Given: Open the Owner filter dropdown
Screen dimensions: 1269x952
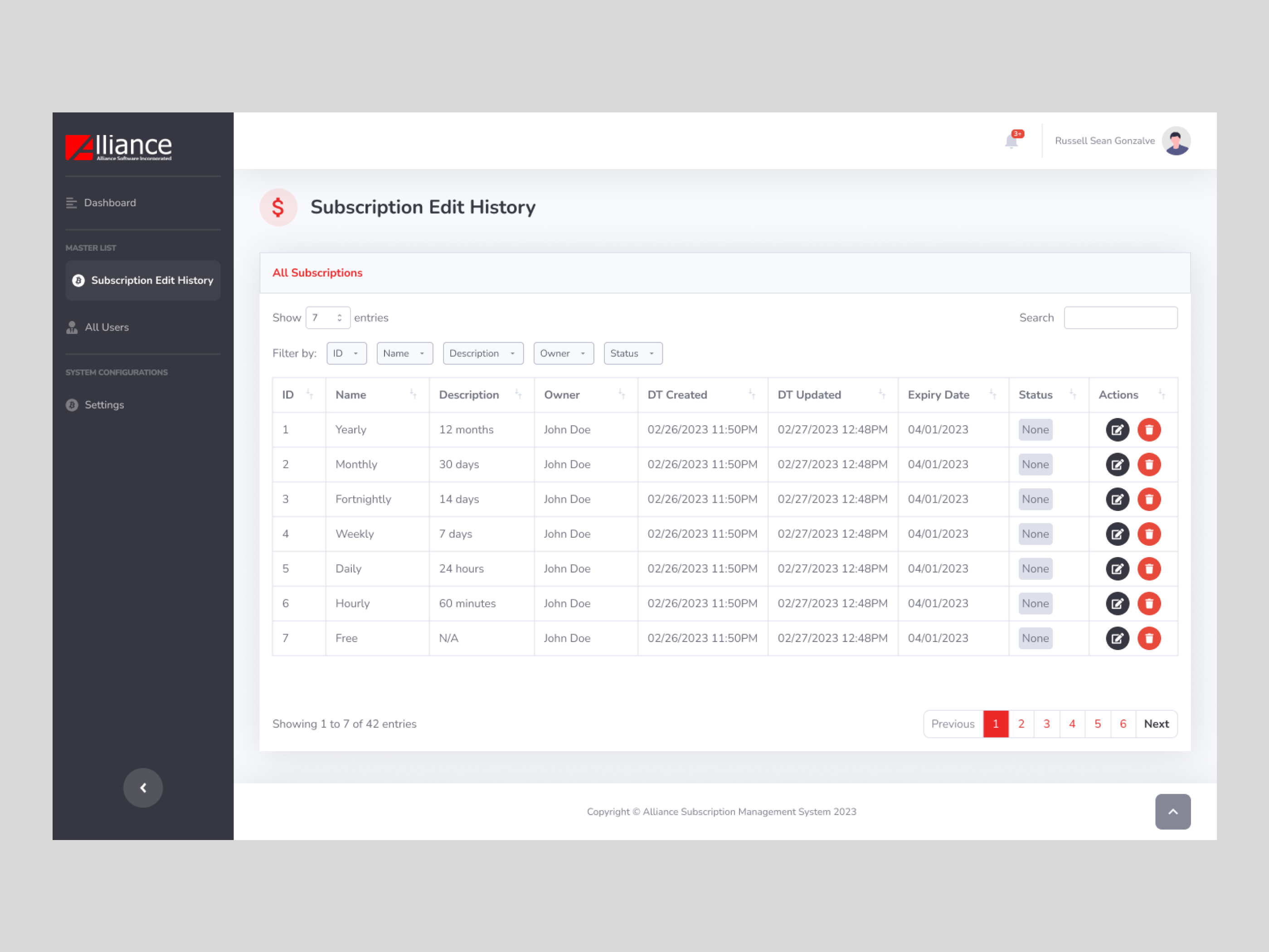Looking at the screenshot, I should 563,353.
